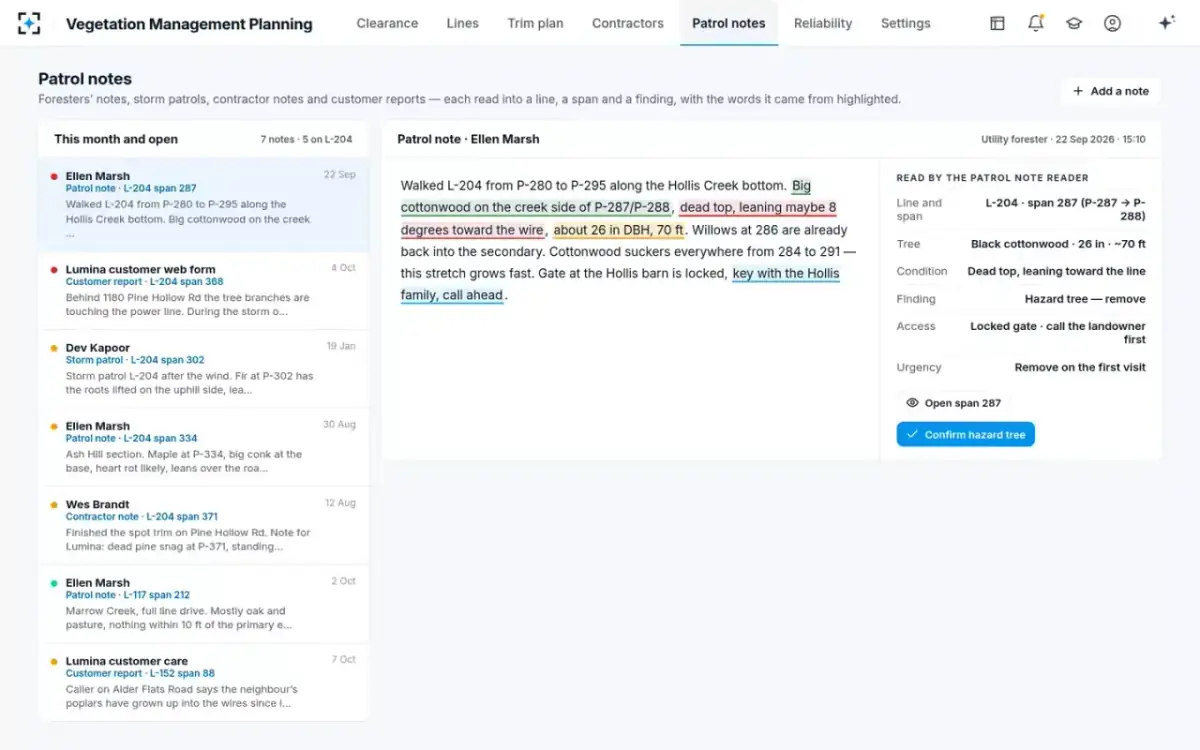The height and width of the screenshot is (750, 1200).
Task: Open the Contractors tab
Action: [628, 23]
